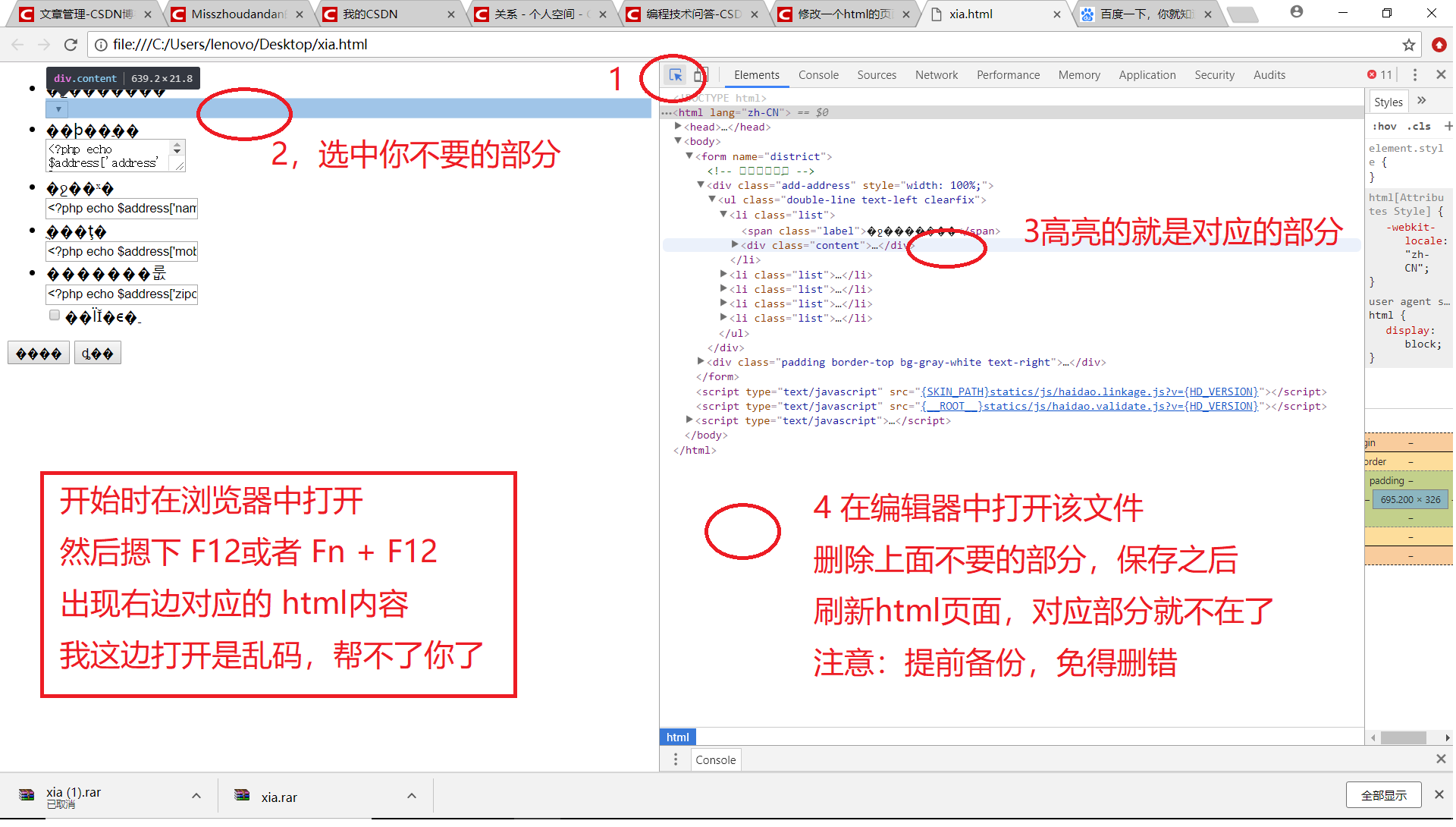Focus the $address['zipc text input
The width and height of the screenshot is (1456, 827).
click(122, 294)
